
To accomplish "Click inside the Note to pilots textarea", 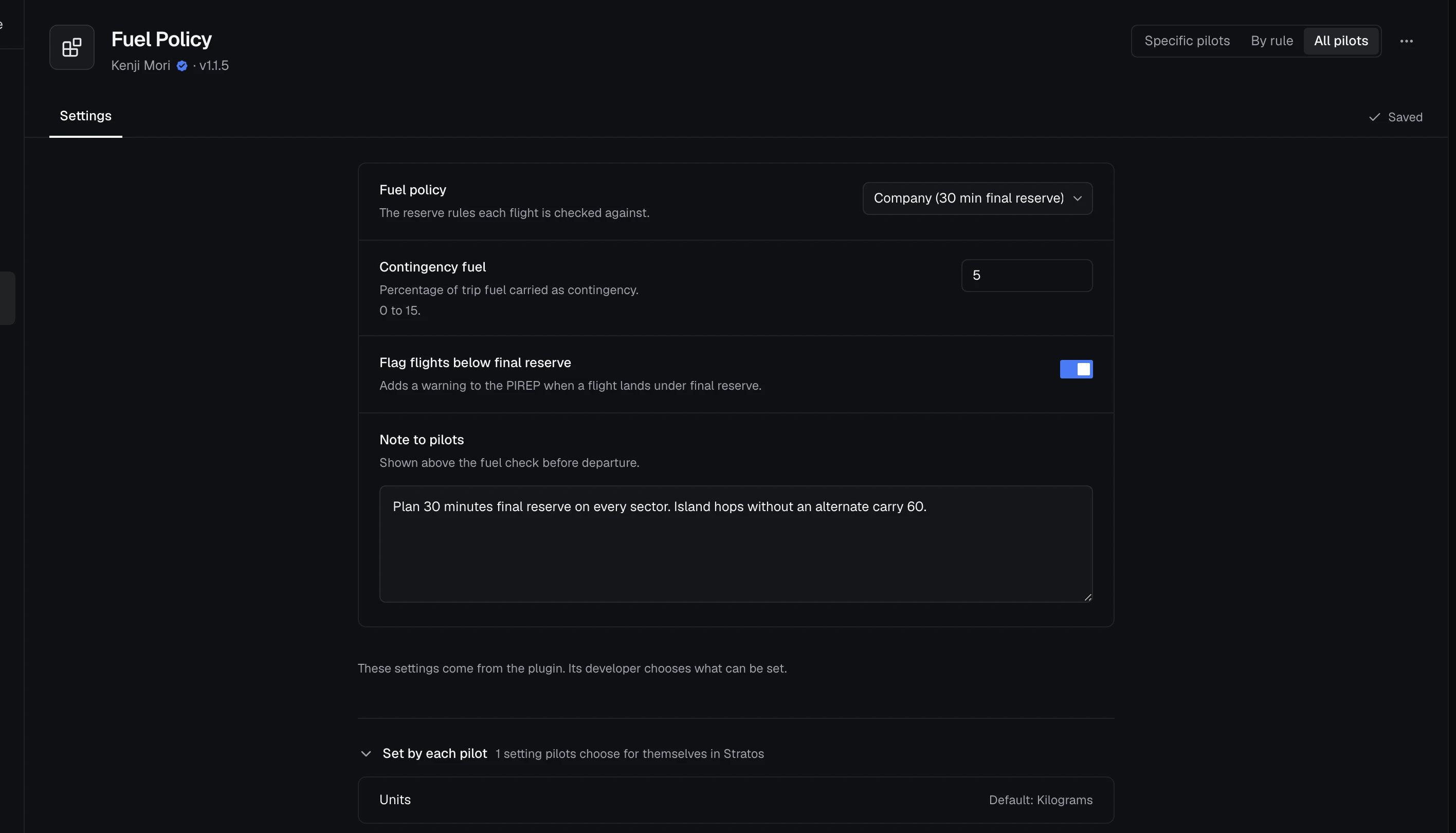I will coord(736,544).
